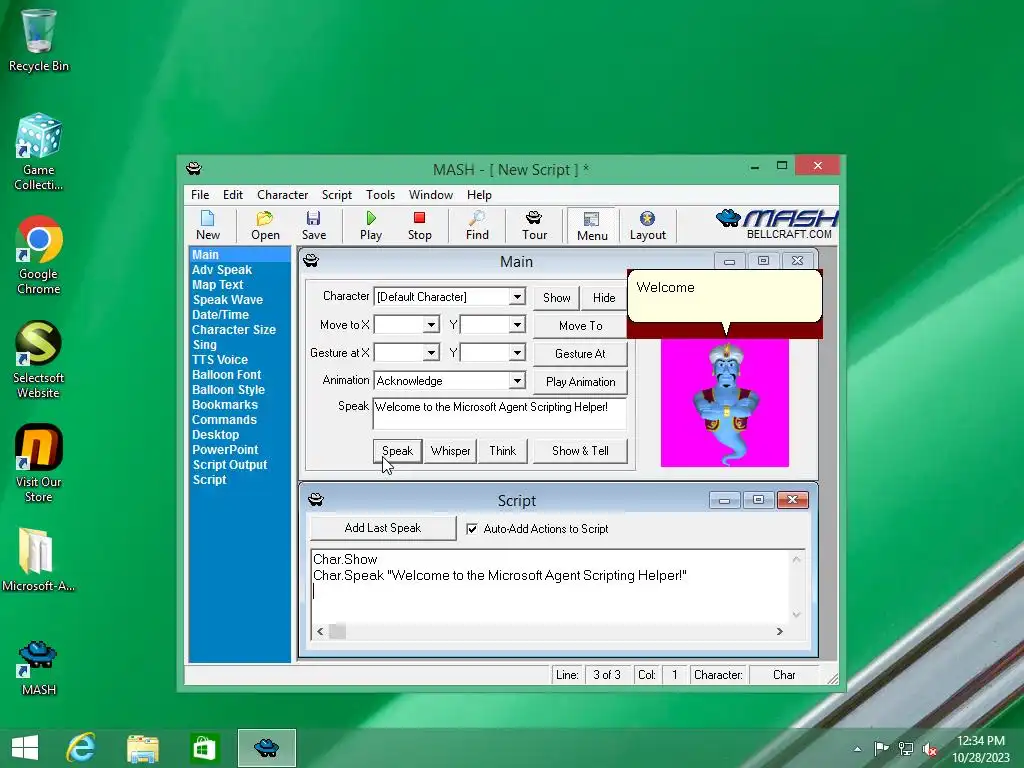Click the muted volume tray icon
This screenshot has width=1024, height=768.
[930, 749]
